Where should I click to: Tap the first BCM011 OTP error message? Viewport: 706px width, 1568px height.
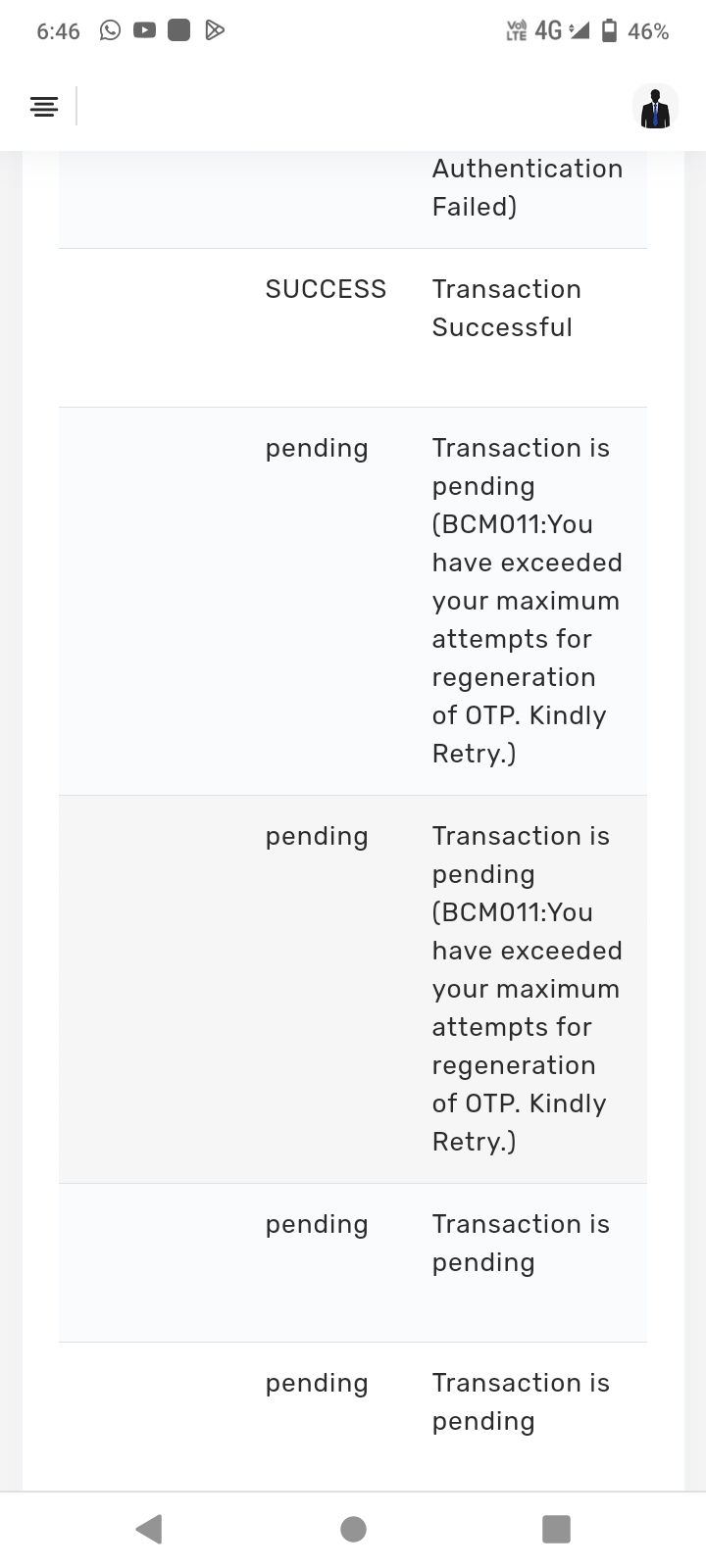click(527, 600)
